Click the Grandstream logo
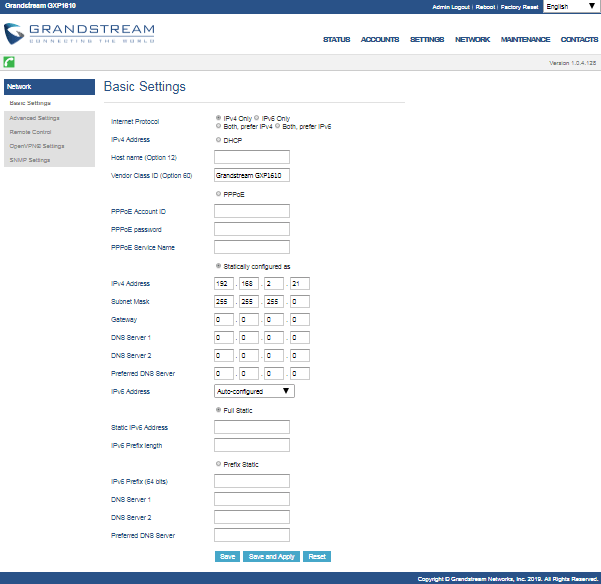601x584 pixels. click(79, 34)
